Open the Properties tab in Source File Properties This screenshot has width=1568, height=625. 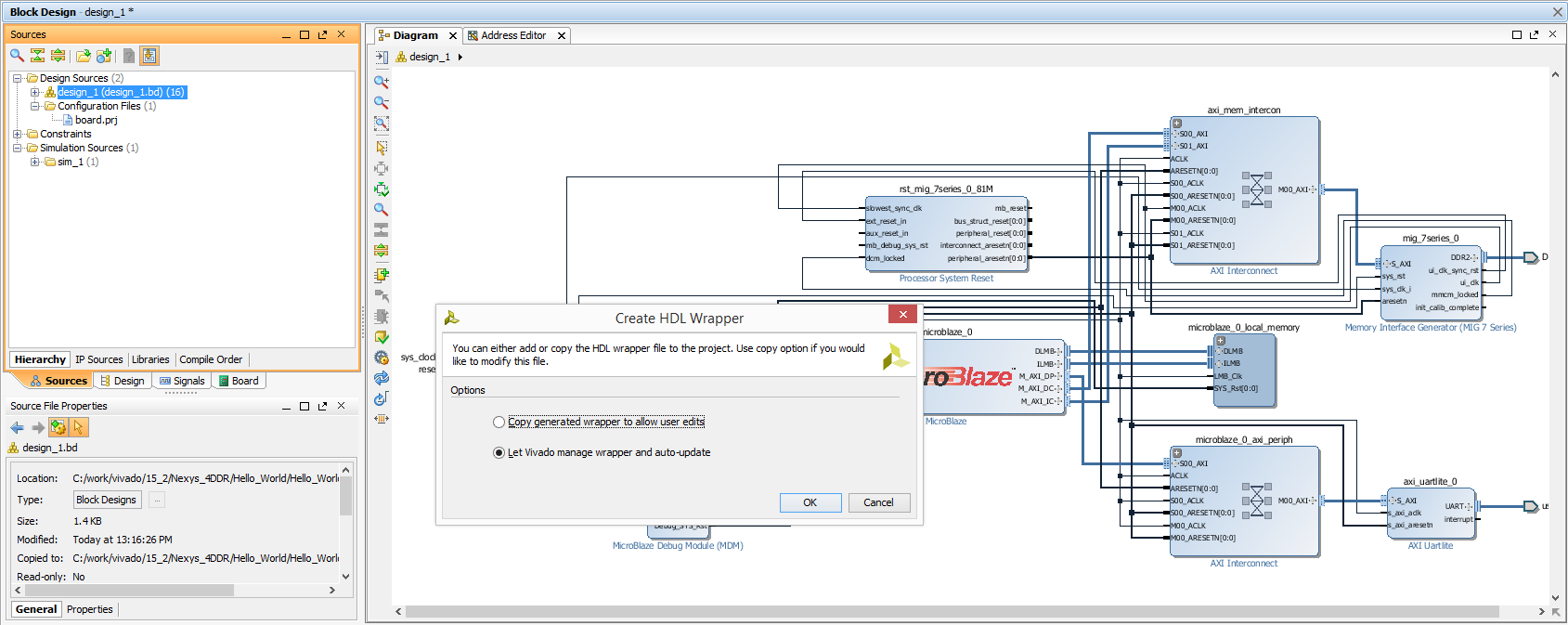(x=90, y=609)
